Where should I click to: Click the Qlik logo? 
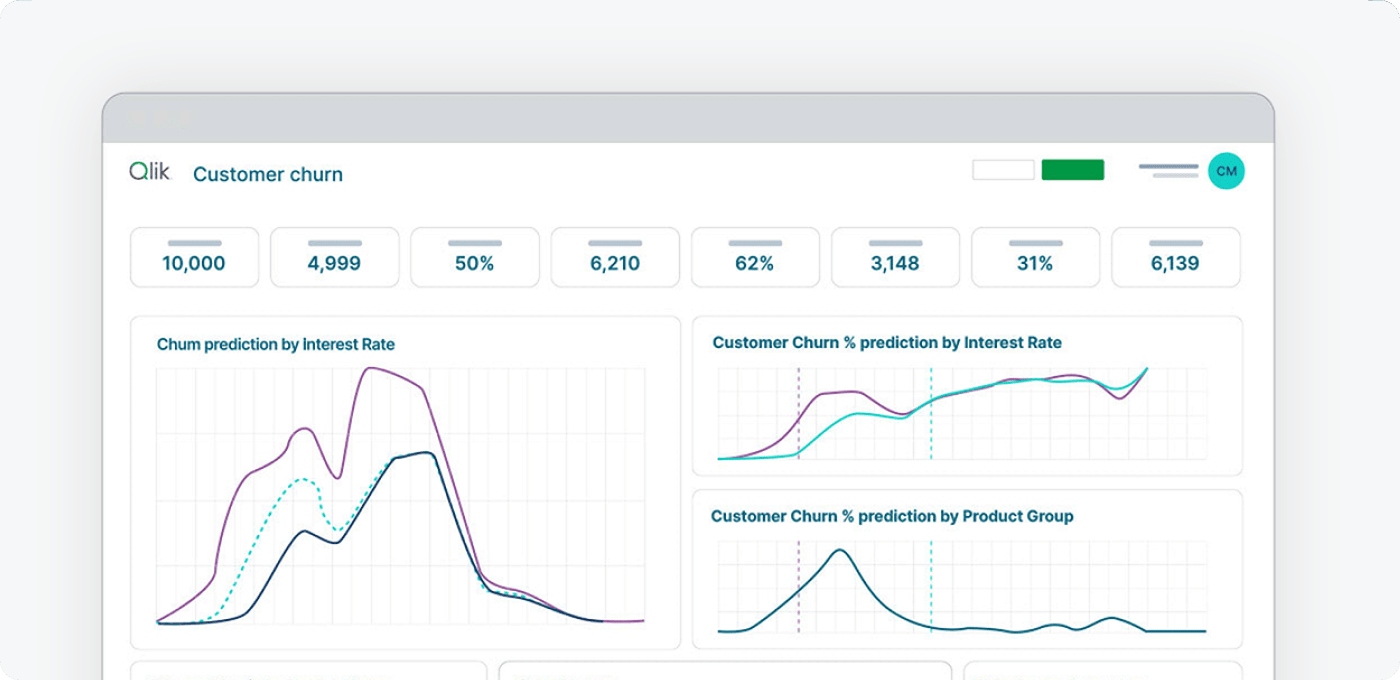pos(148,170)
